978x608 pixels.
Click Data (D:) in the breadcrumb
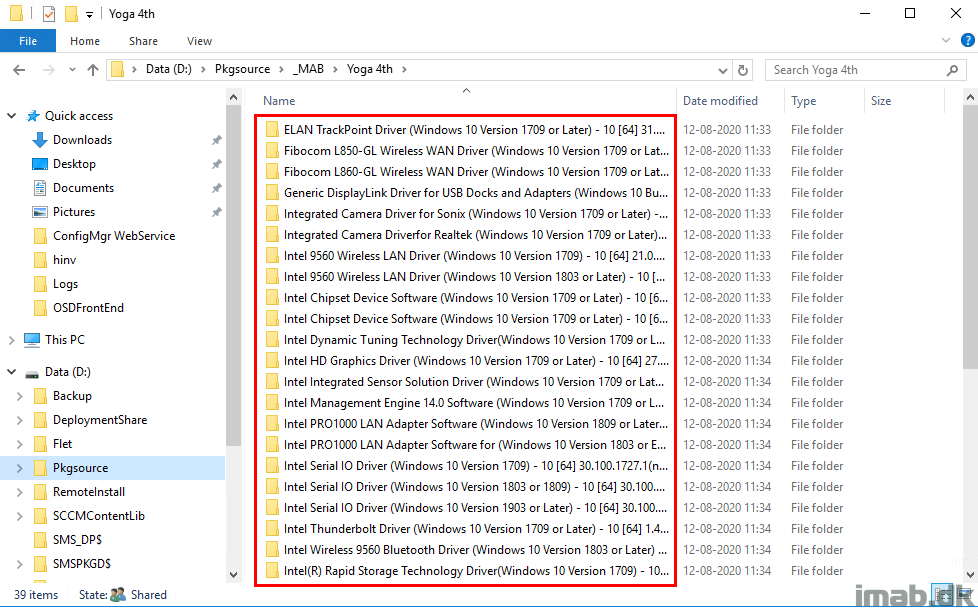(168, 69)
